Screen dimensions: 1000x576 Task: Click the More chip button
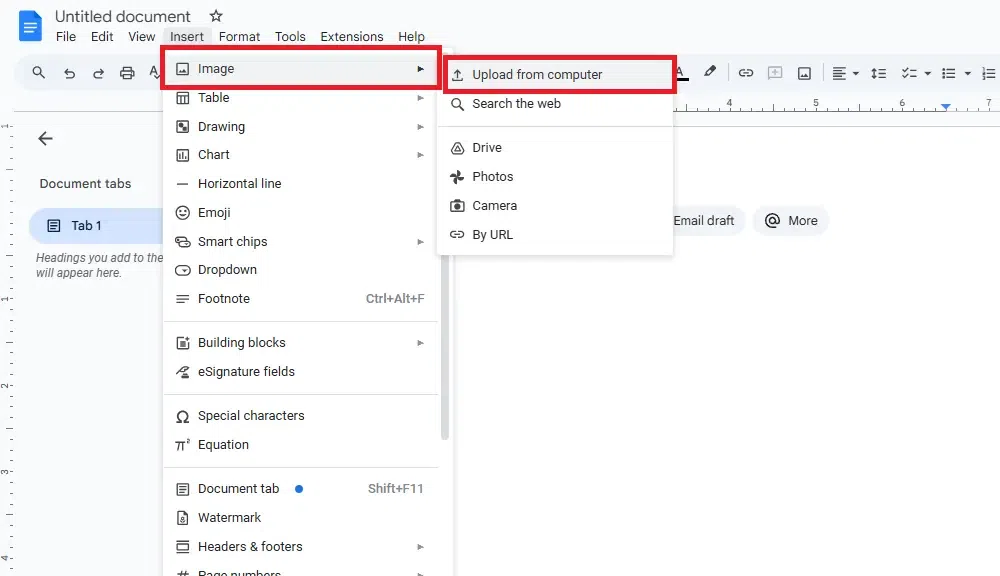pos(791,221)
